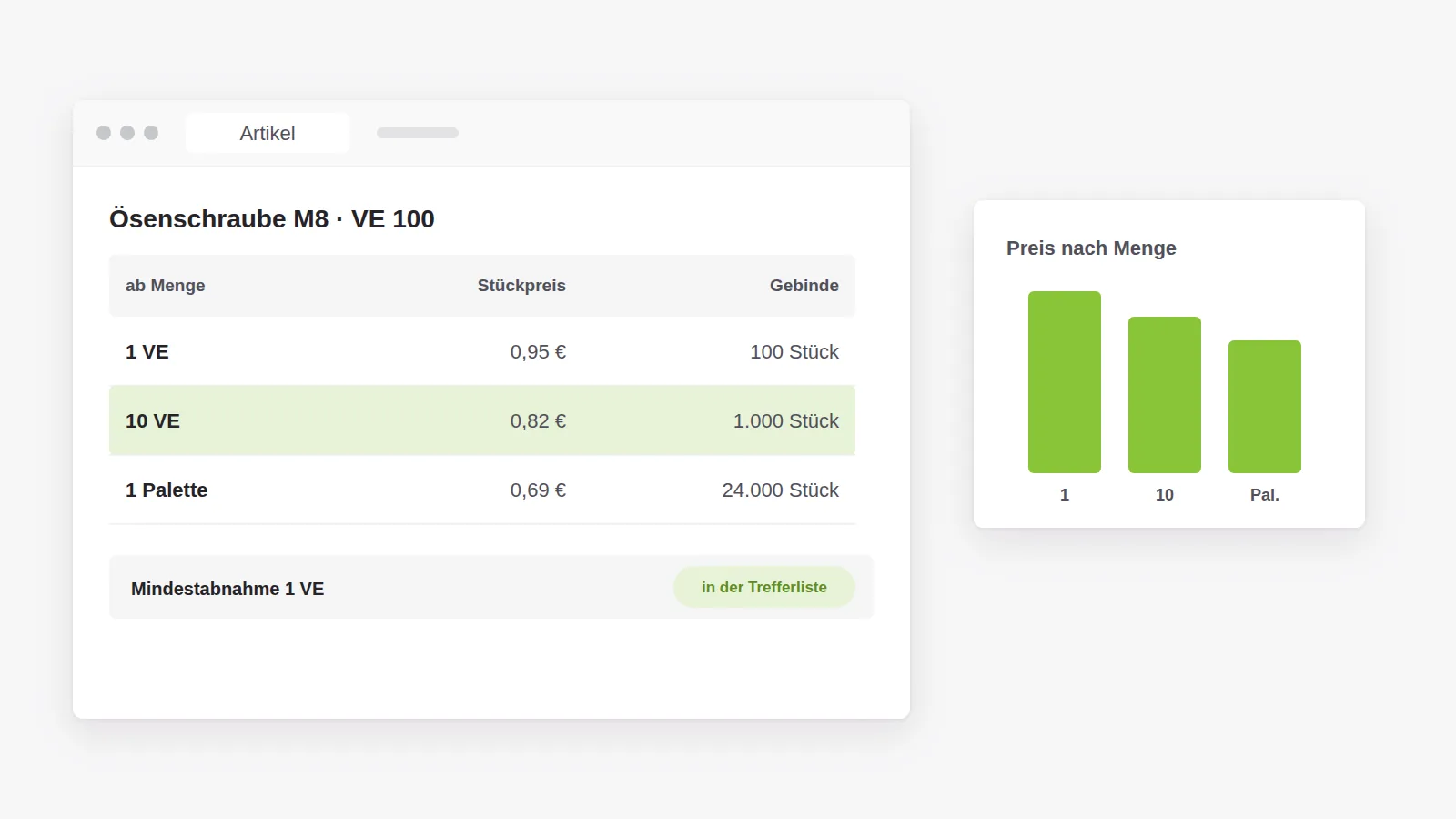Click the middle grey window control dot

pyautogui.click(x=127, y=133)
